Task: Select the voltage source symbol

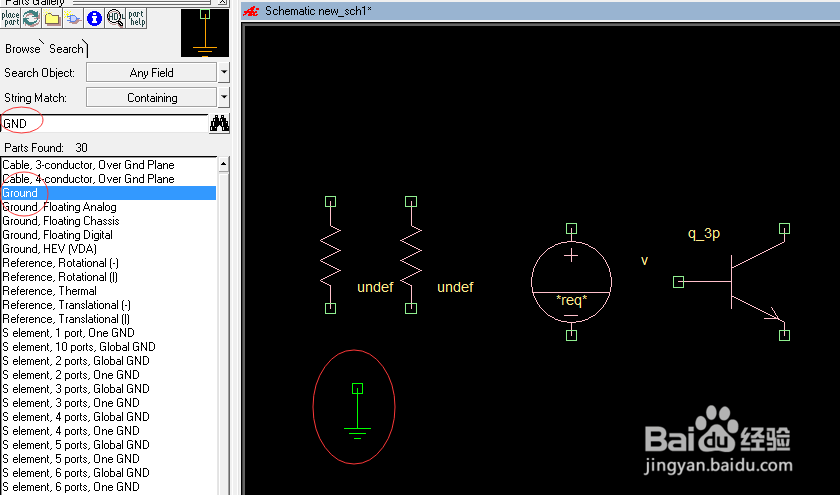Action: [x=571, y=282]
